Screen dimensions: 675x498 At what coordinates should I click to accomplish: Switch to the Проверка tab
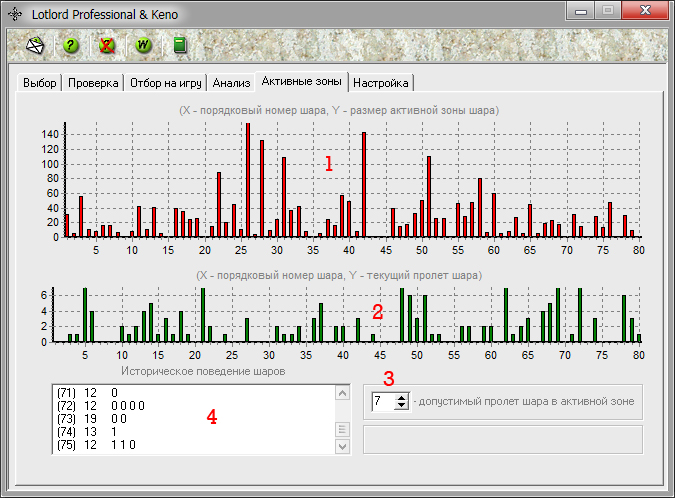pos(93,83)
